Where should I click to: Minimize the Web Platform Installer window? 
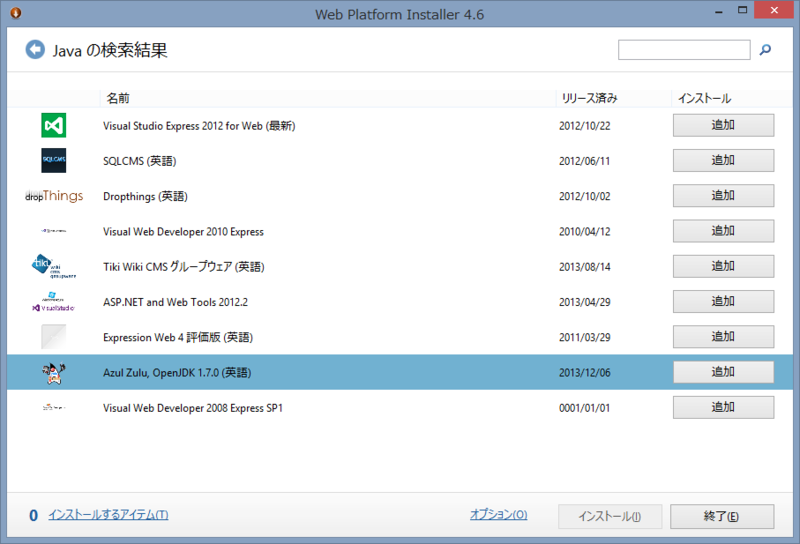tap(719, 11)
